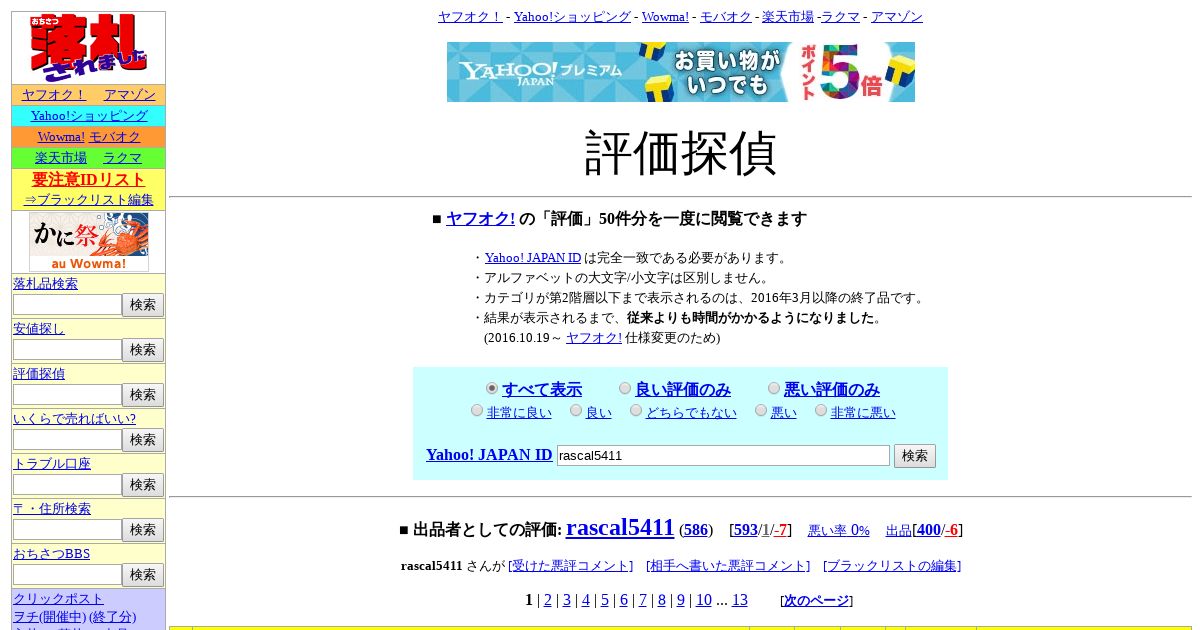Click the トラブル口座 sidebar link
The image size is (1200, 630).
click(x=52, y=464)
